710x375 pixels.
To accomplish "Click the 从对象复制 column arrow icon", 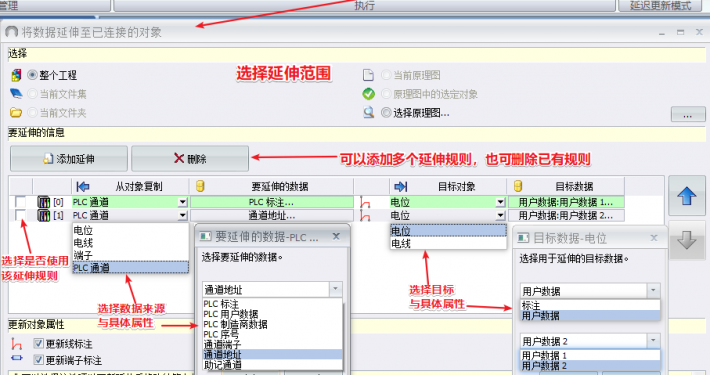I will 83,186.
